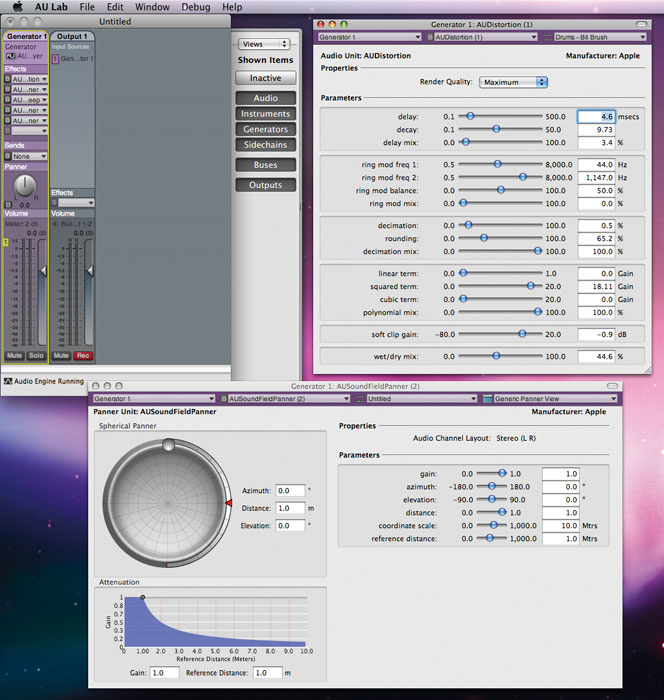Toggle bypass for the AU...eep effect
The width and height of the screenshot is (664, 700).
point(7,100)
